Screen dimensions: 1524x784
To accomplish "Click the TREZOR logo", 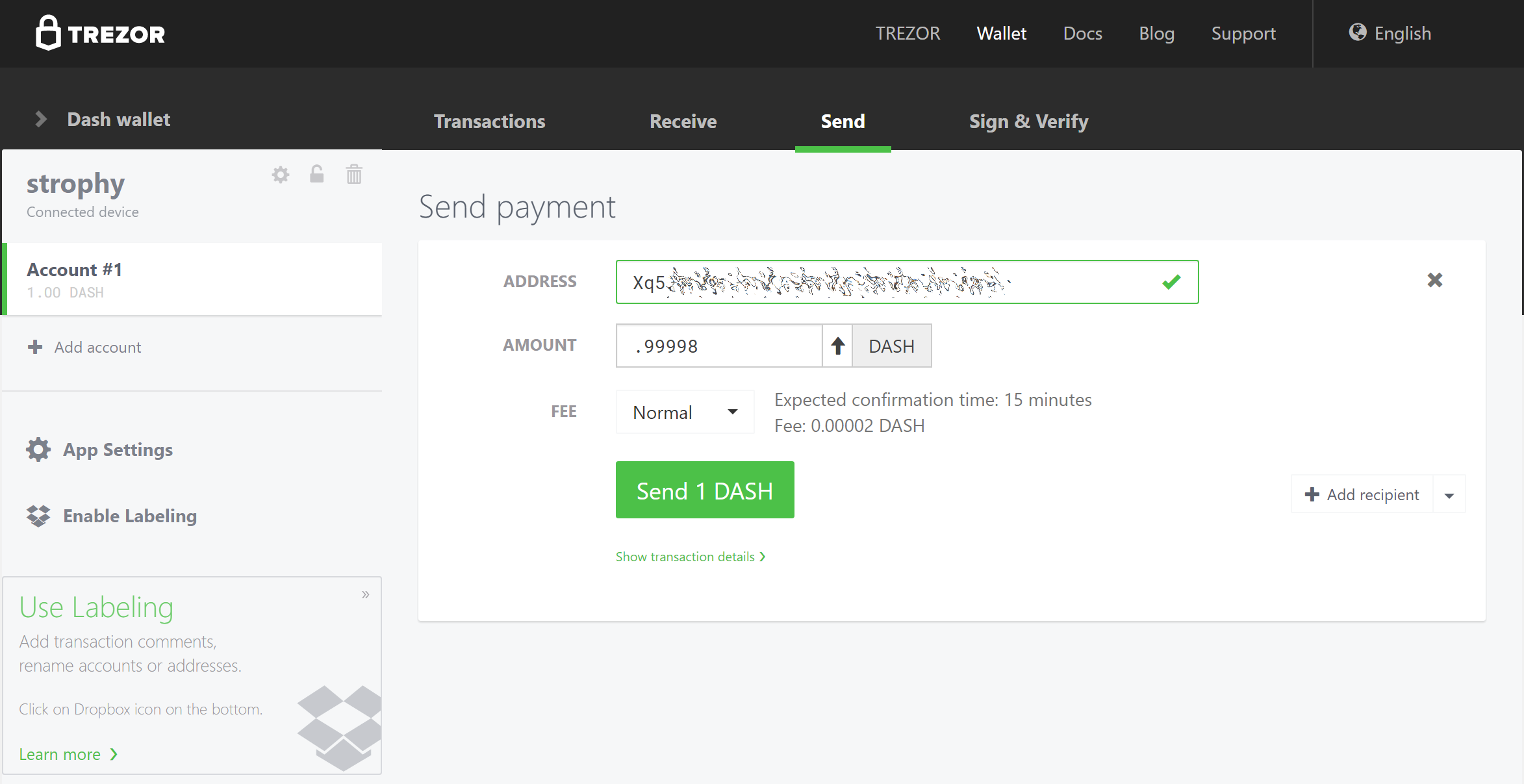I will [101, 33].
